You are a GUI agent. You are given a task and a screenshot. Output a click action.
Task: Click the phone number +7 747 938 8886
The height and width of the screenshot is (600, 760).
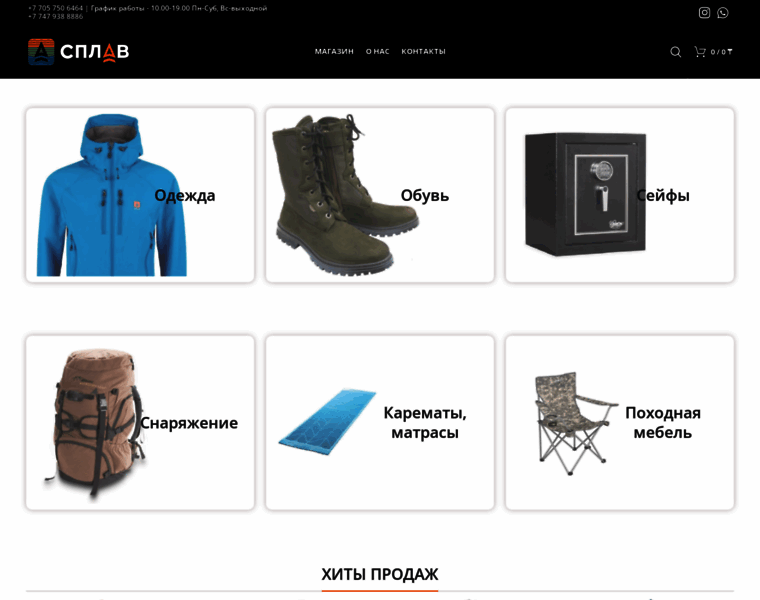(x=56, y=16)
